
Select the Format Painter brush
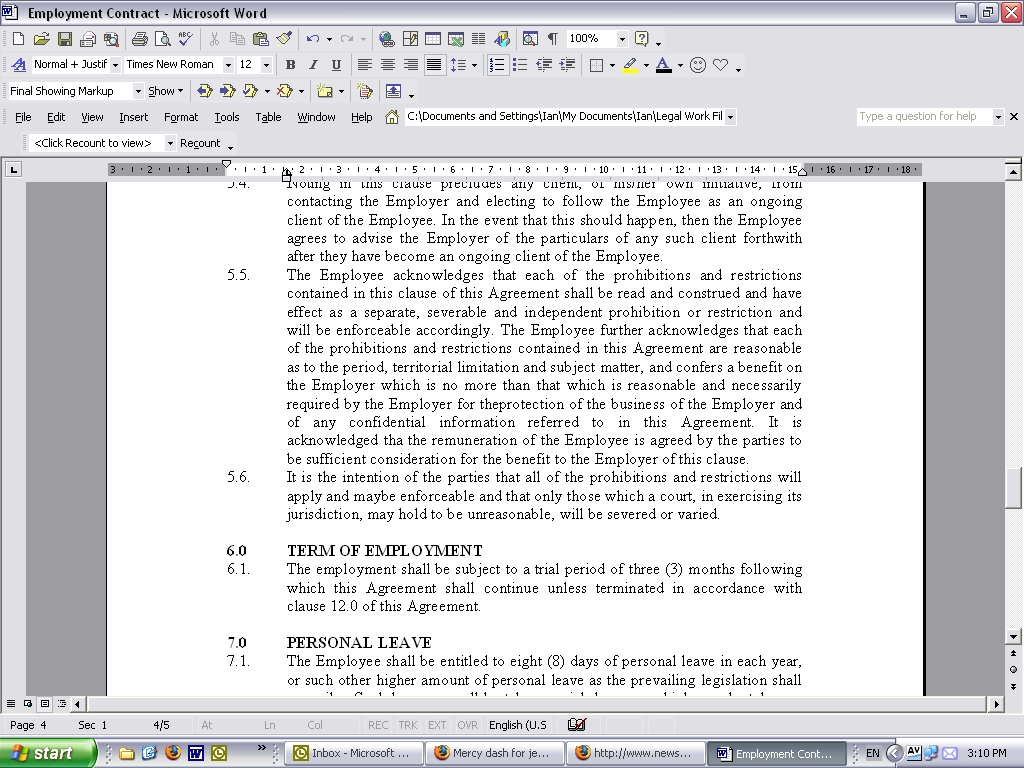[x=284, y=39]
